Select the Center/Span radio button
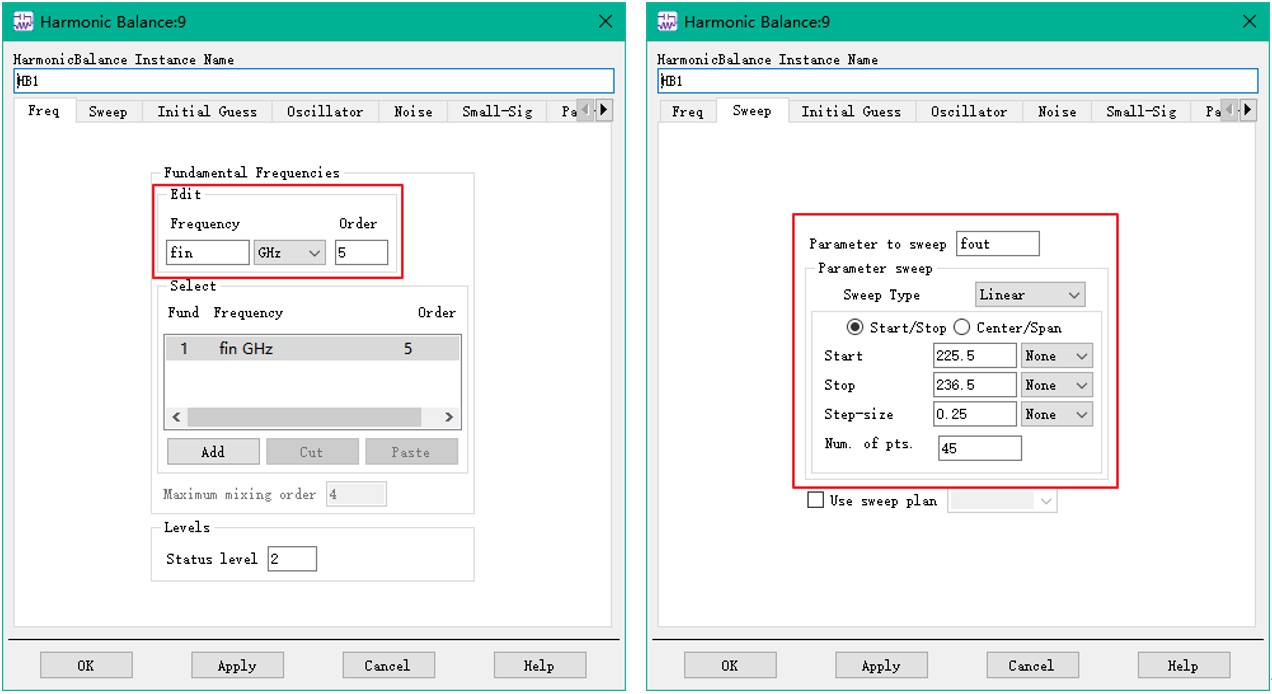The image size is (1272, 694). tap(962, 328)
